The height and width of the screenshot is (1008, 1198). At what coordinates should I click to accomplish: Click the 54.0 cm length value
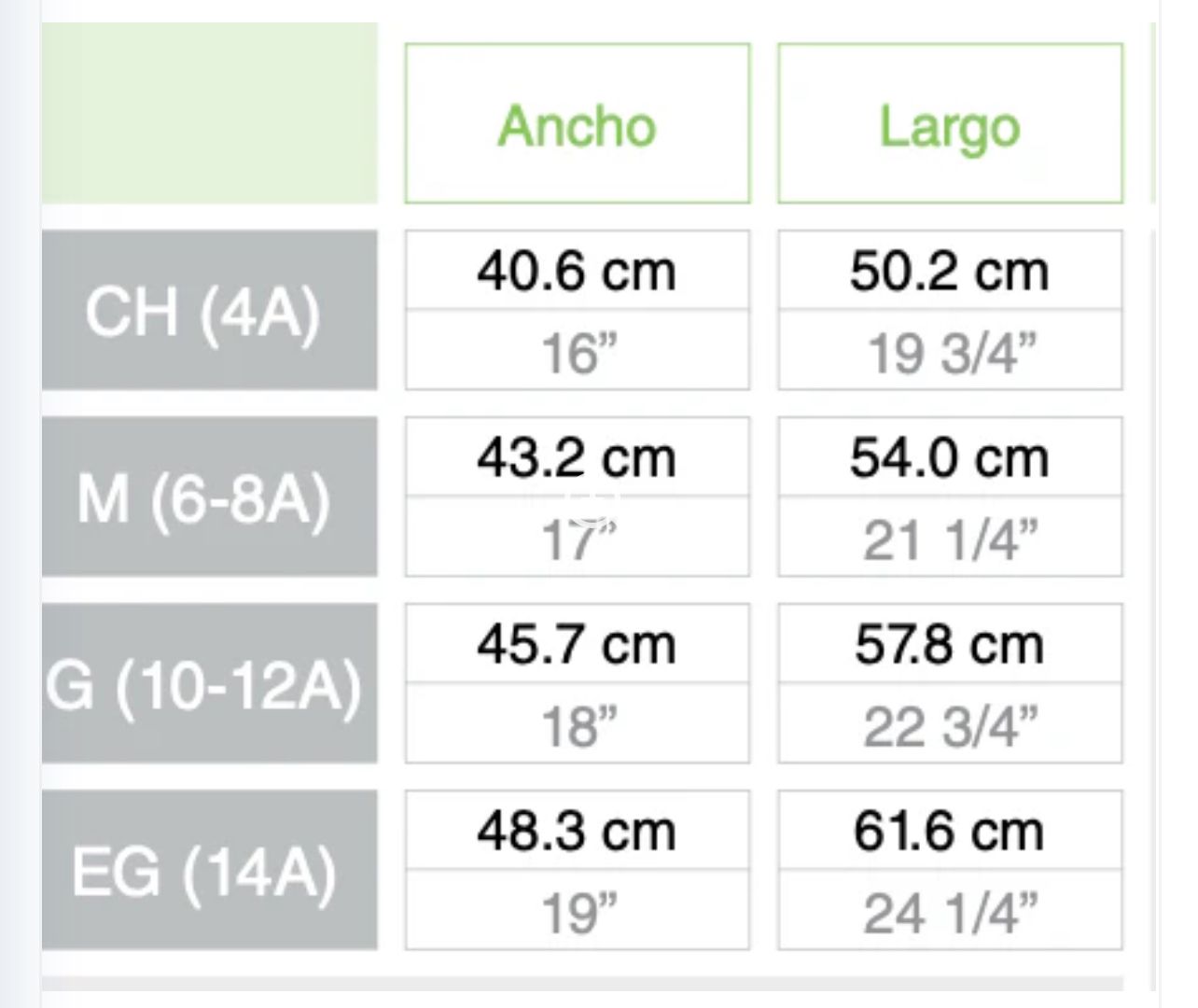coord(950,458)
